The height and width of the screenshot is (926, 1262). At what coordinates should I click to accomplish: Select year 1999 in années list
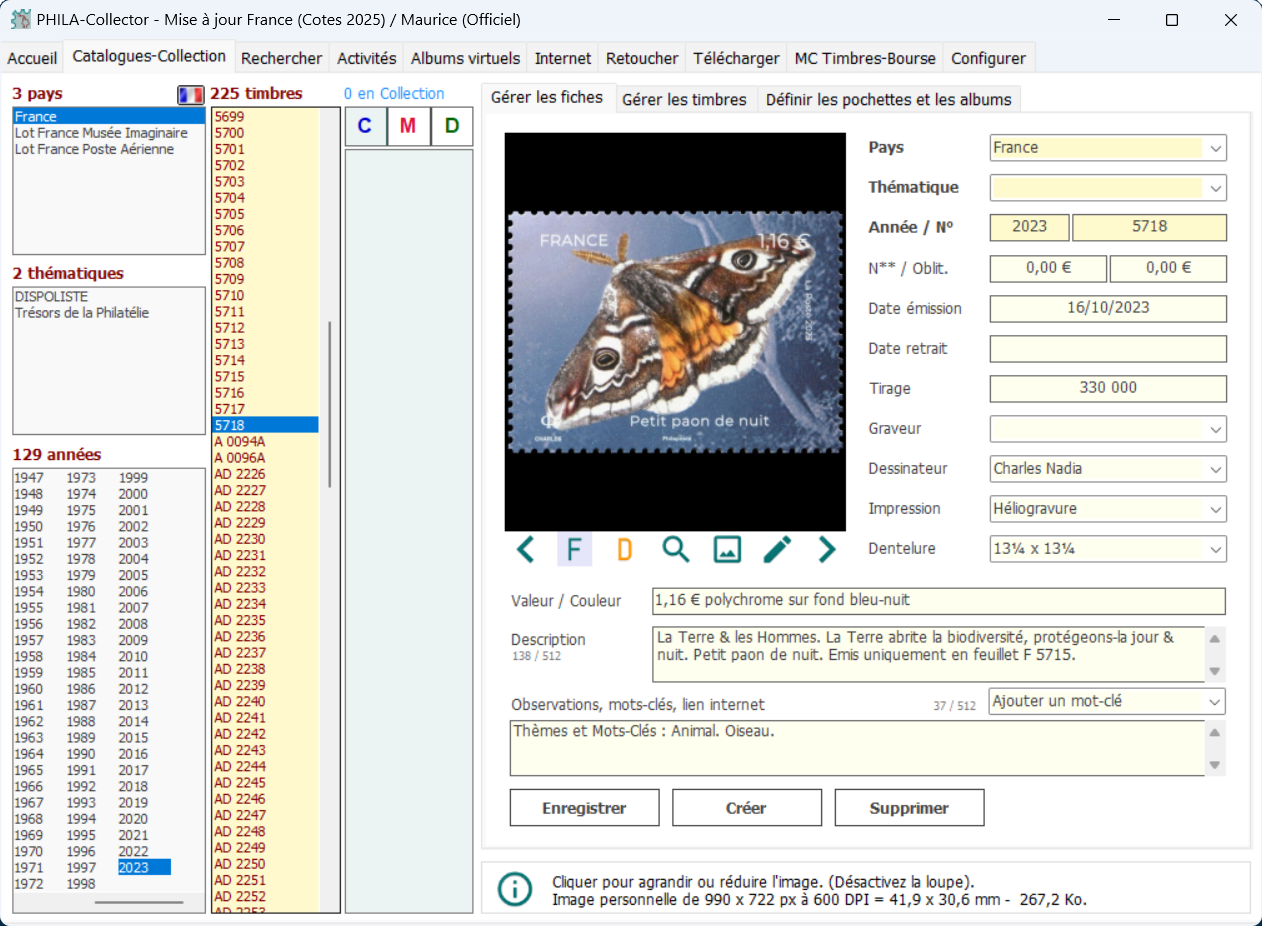pos(133,478)
